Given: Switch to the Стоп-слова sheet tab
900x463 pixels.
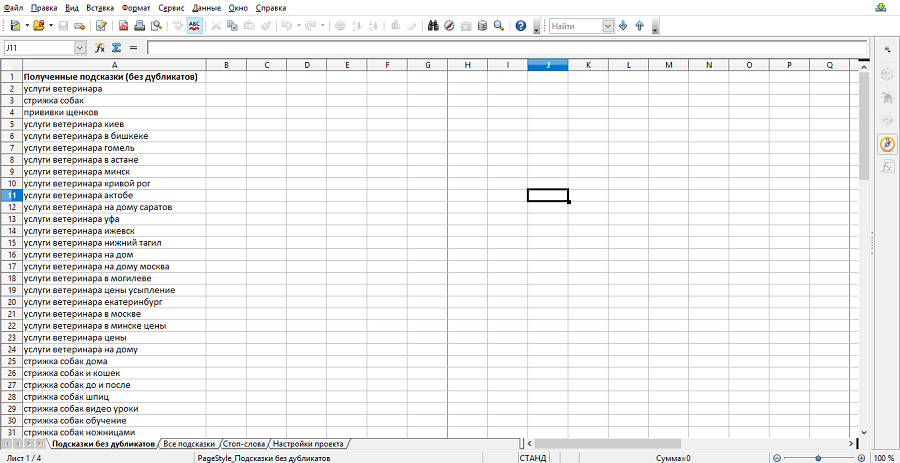Looking at the screenshot, I should click(x=245, y=444).
